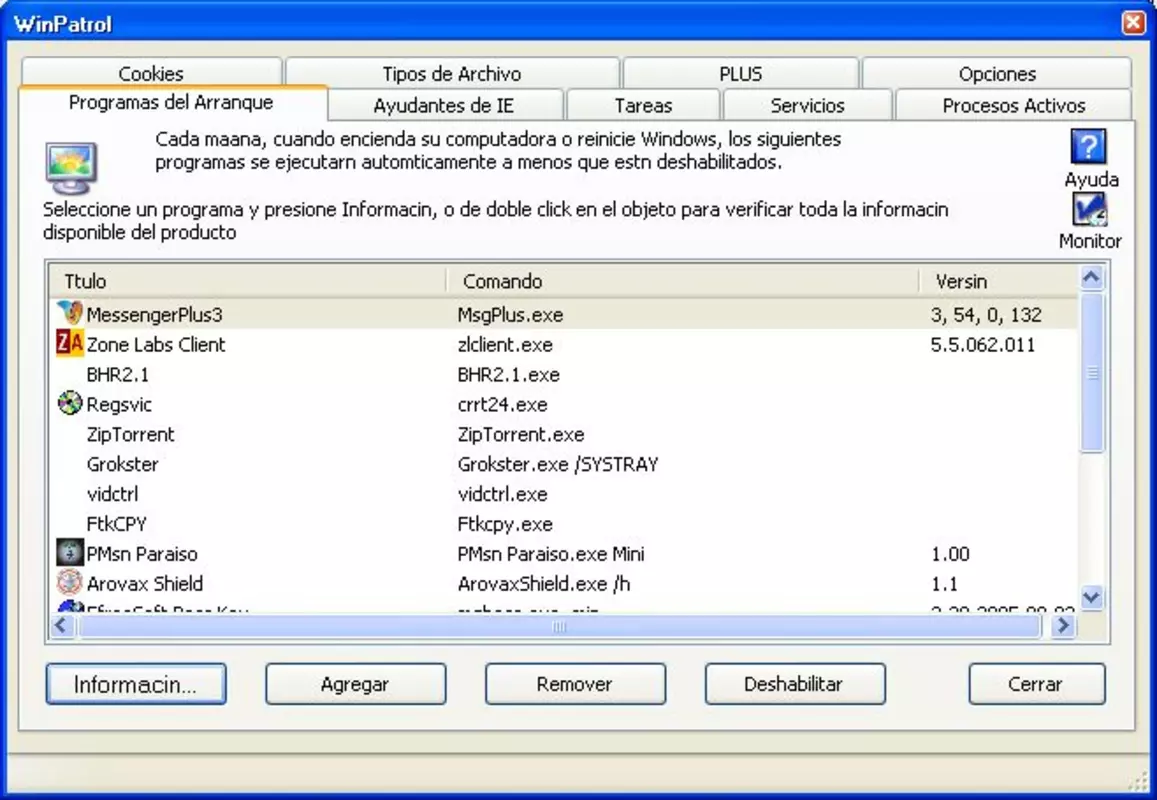Click the vidctrl.exe command cell

point(502,494)
